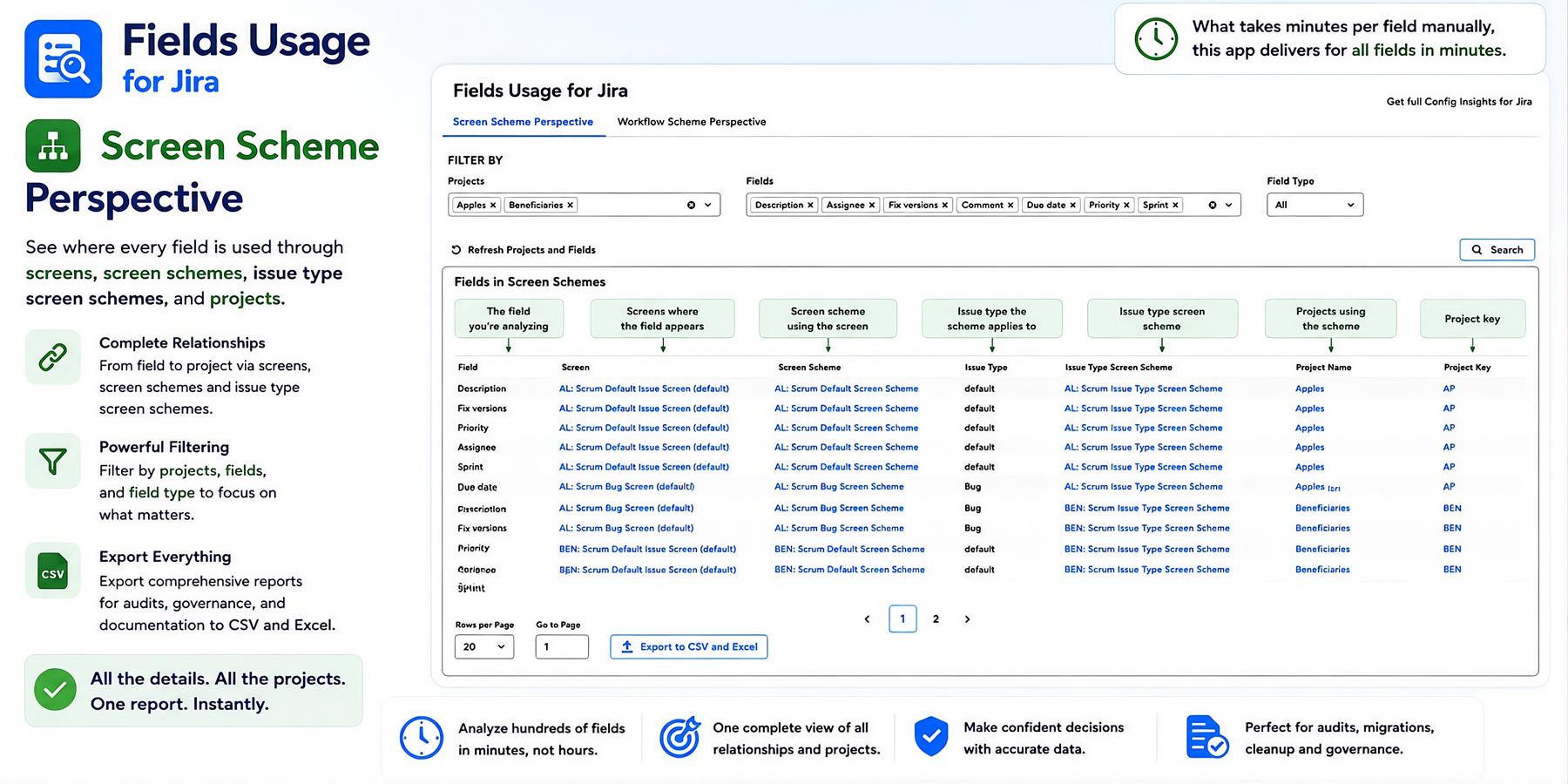Open AP project key in Fix versions row
Image resolution: width=1568 pixels, height=784 pixels.
click(1449, 409)
